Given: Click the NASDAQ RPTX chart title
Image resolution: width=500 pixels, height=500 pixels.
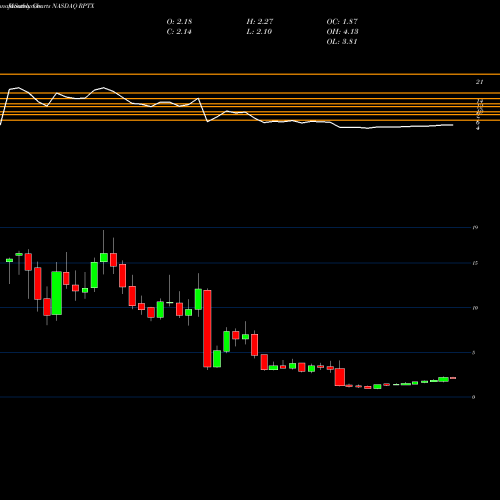Looking at the screenshot, I should [x=47, y=6].
